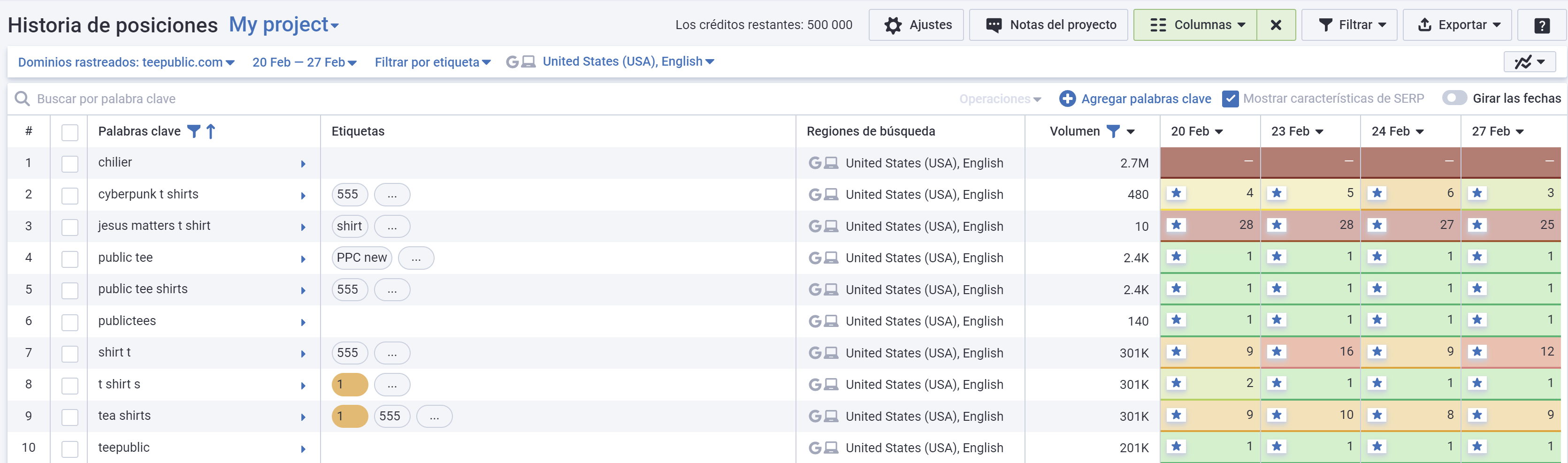
Task: Click the filter funnel in Palabras clave header
Action: 193,131
